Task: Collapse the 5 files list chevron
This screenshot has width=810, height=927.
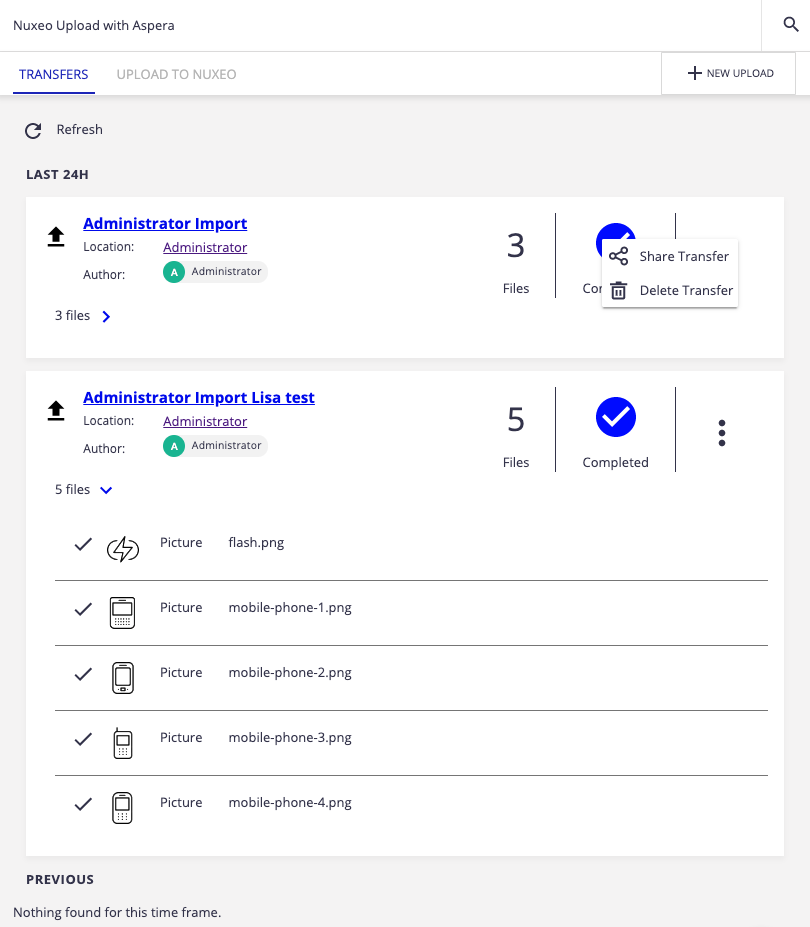Action: pos(106,490)
